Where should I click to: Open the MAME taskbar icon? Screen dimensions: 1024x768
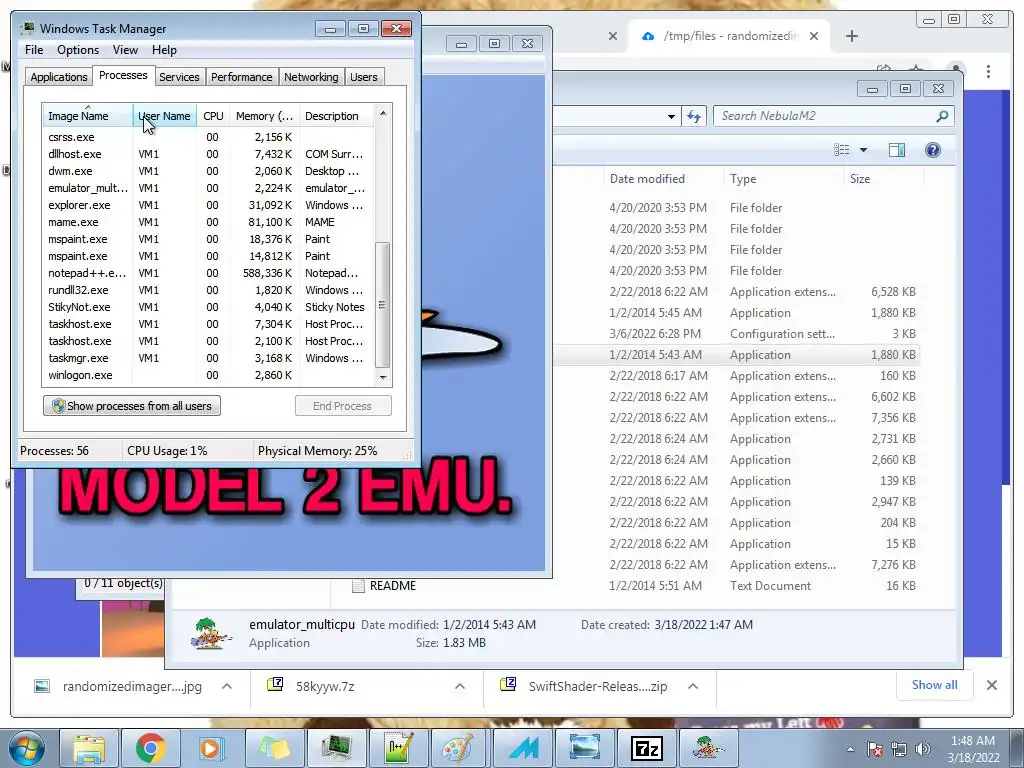(x=522, y=748)
